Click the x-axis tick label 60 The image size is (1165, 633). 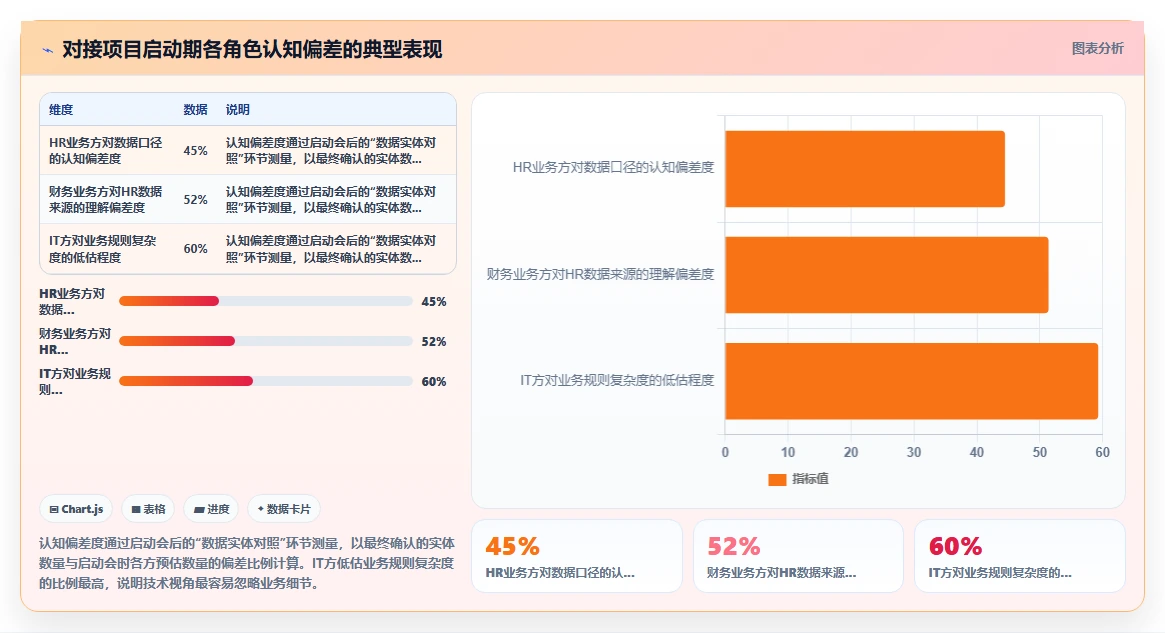click(1103, 452)
